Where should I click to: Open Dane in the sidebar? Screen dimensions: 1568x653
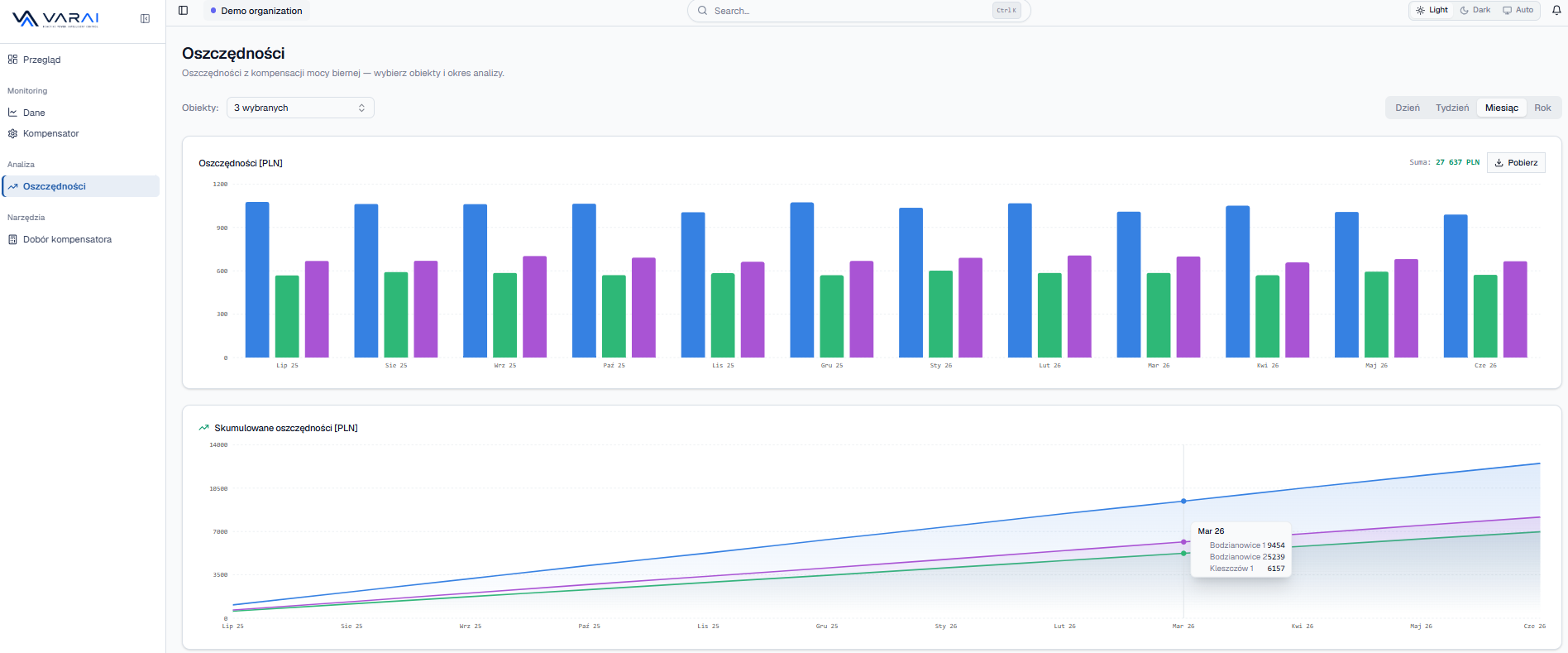[x=80, y=113]
